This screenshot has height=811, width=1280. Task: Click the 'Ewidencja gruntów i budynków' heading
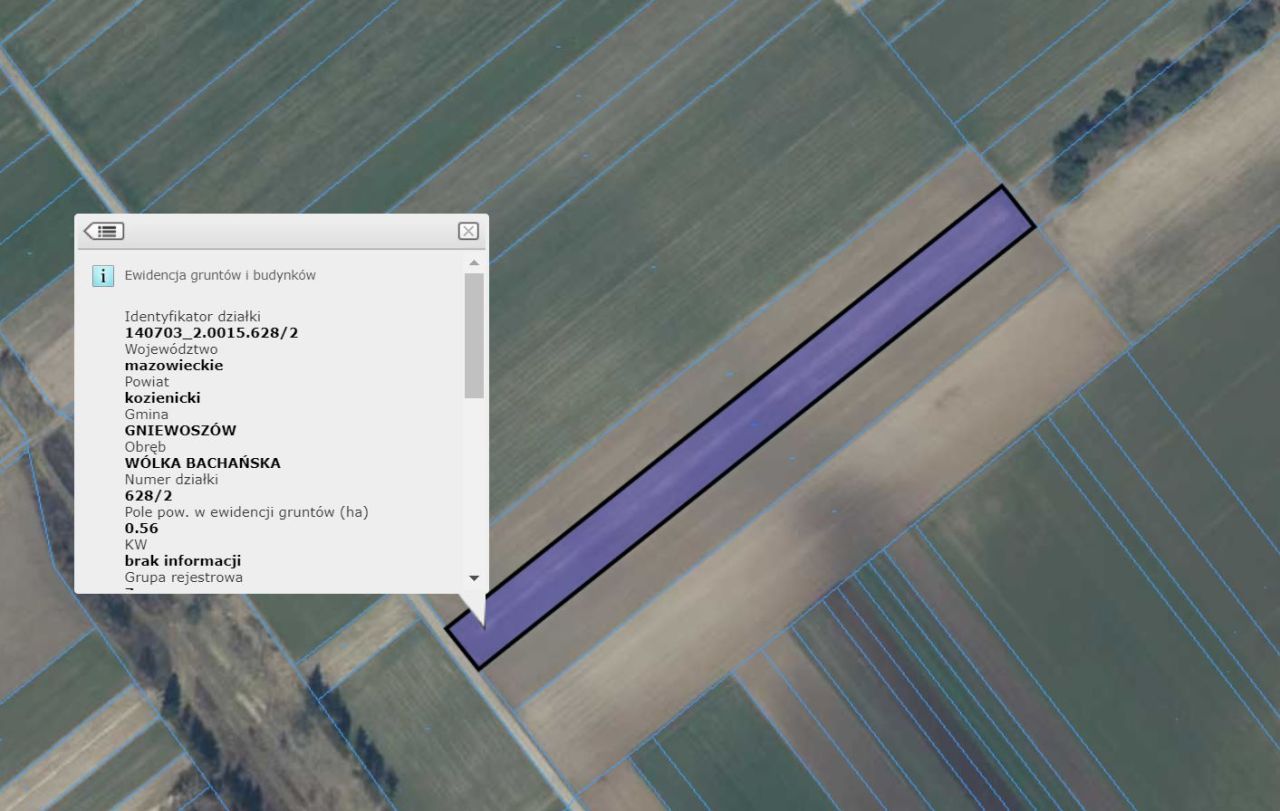[220, 275]
